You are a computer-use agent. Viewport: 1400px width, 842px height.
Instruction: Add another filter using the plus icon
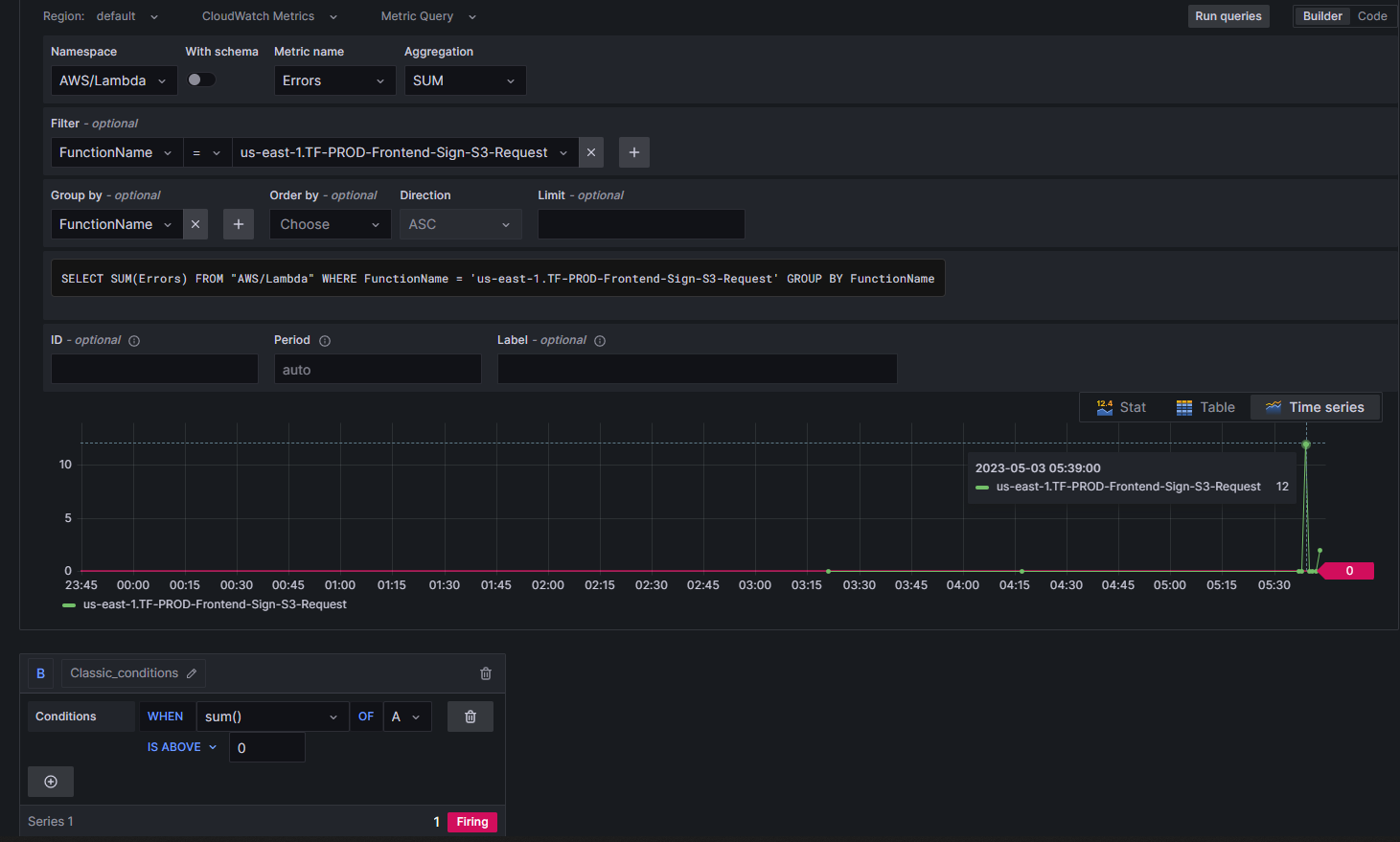pos(633,151)
